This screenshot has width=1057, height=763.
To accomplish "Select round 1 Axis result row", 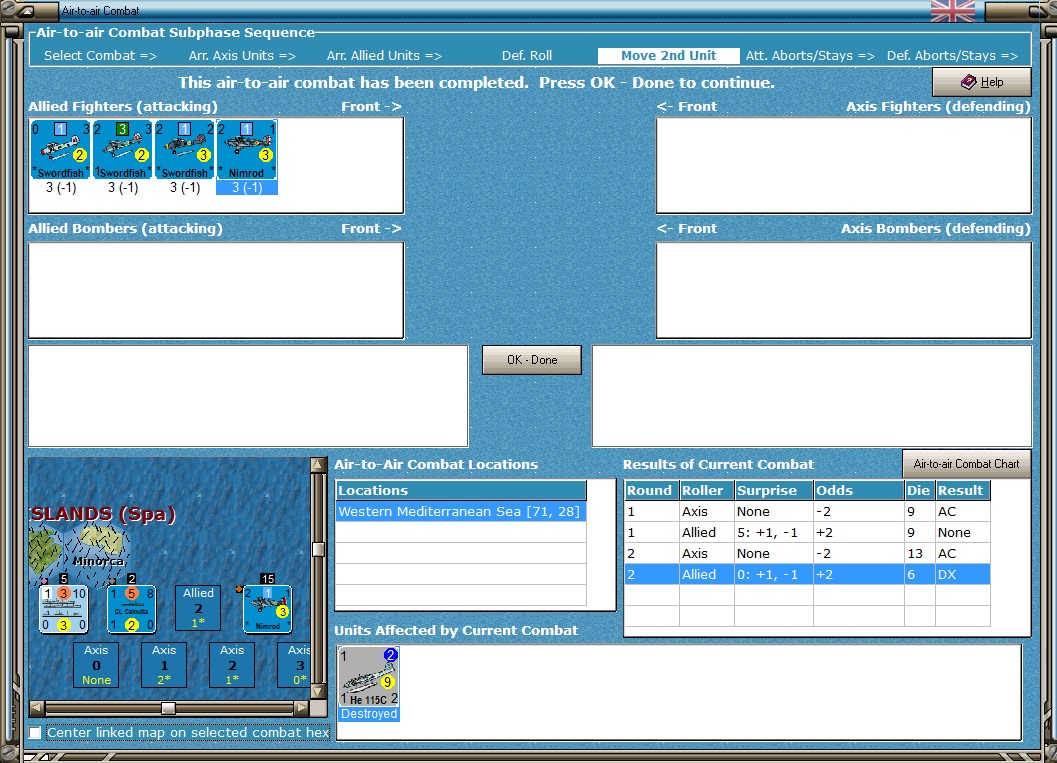I will (x=807, y=512).
